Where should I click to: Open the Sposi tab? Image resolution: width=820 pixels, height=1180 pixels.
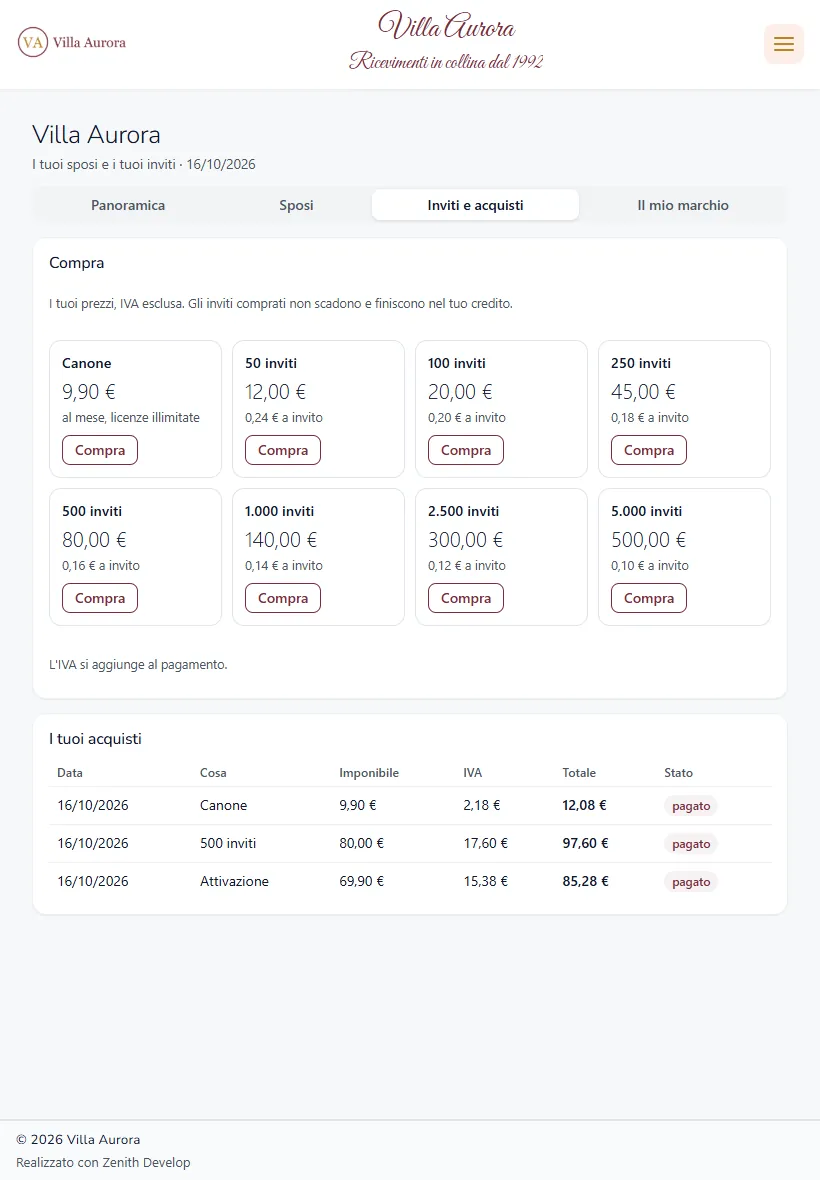pos(296,205)
